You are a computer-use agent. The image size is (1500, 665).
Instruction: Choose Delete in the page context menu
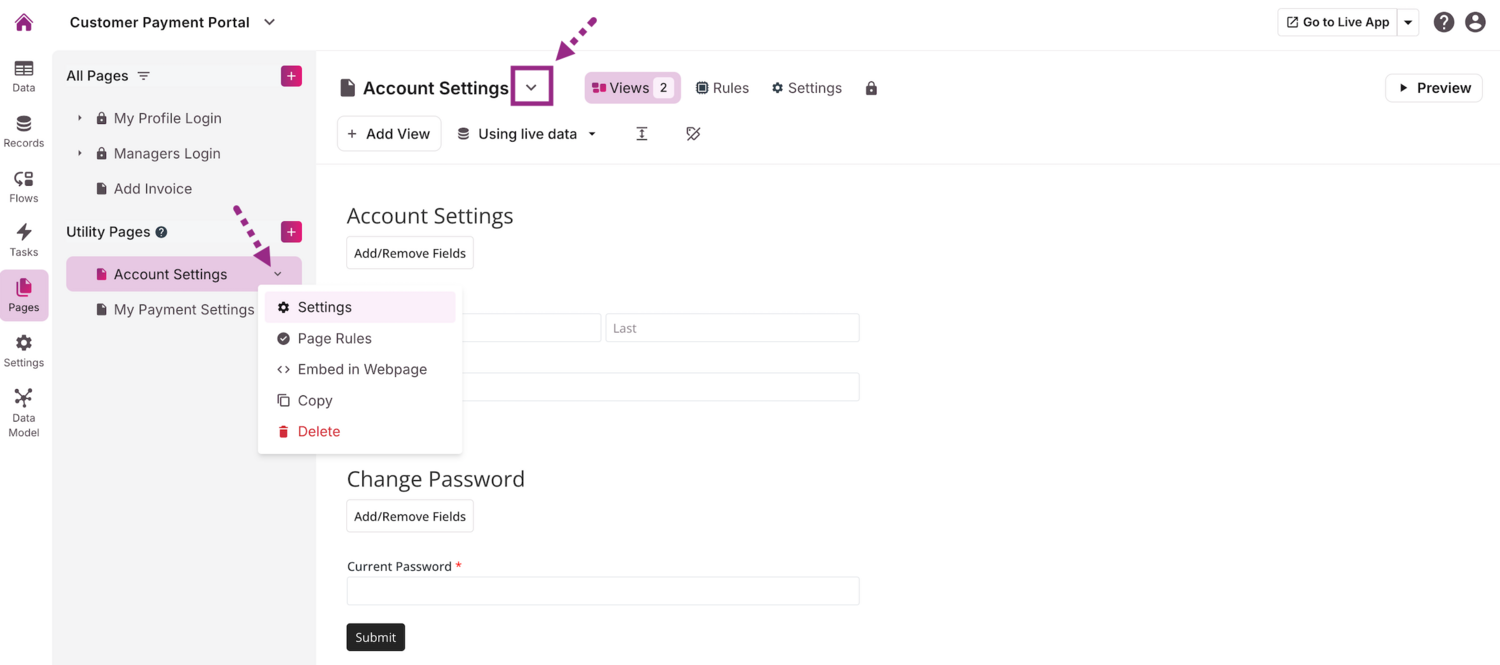point(318,431)
